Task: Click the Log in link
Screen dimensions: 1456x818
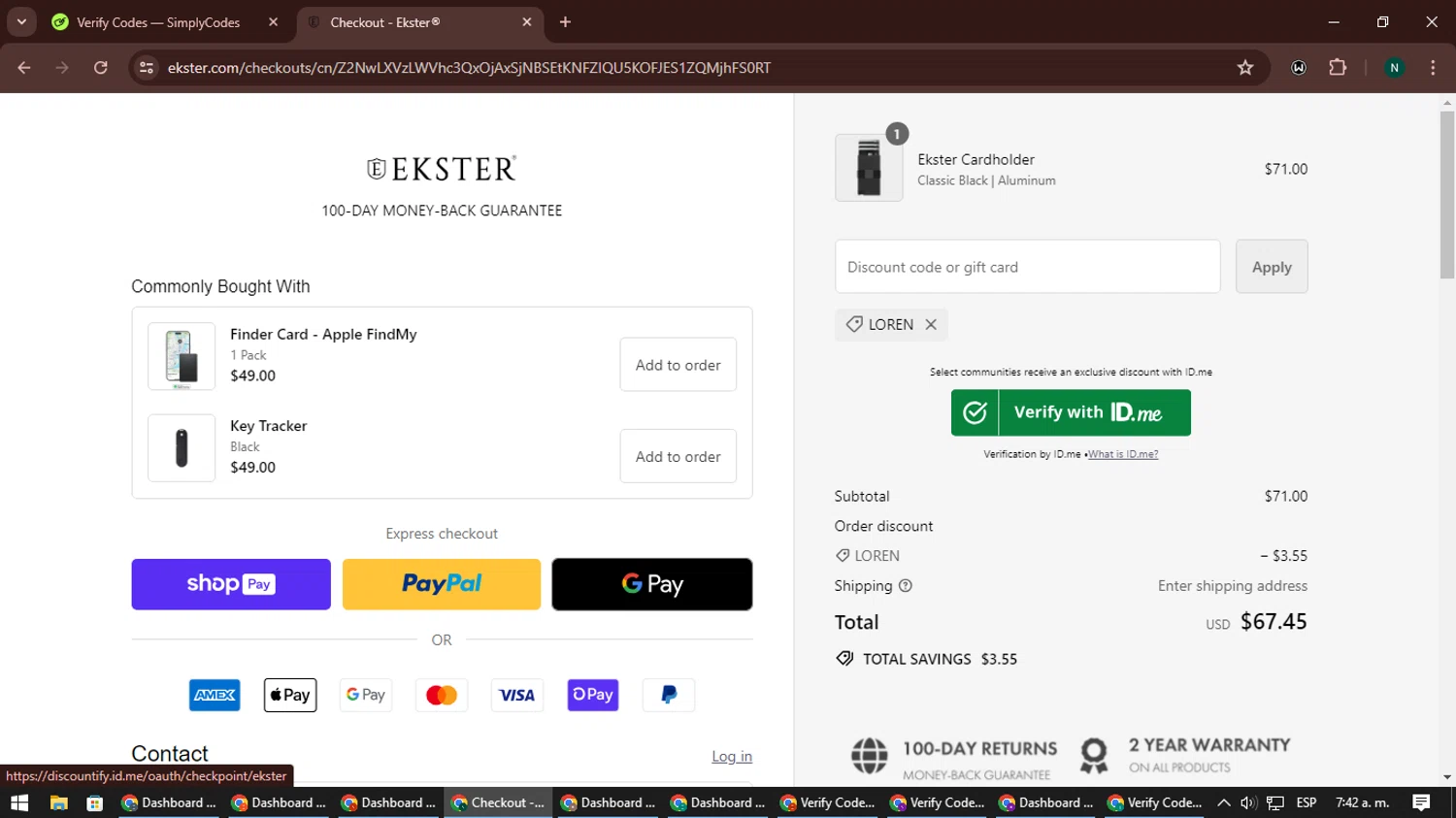Action: pyautogui.click(x=732, y=756)
